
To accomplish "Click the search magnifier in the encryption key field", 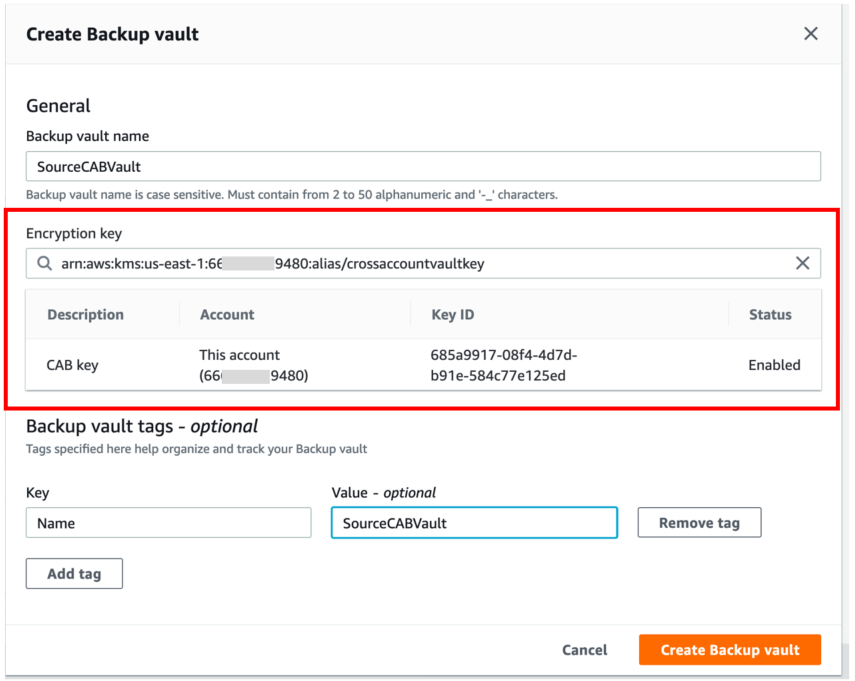I will tap(43, 263).
